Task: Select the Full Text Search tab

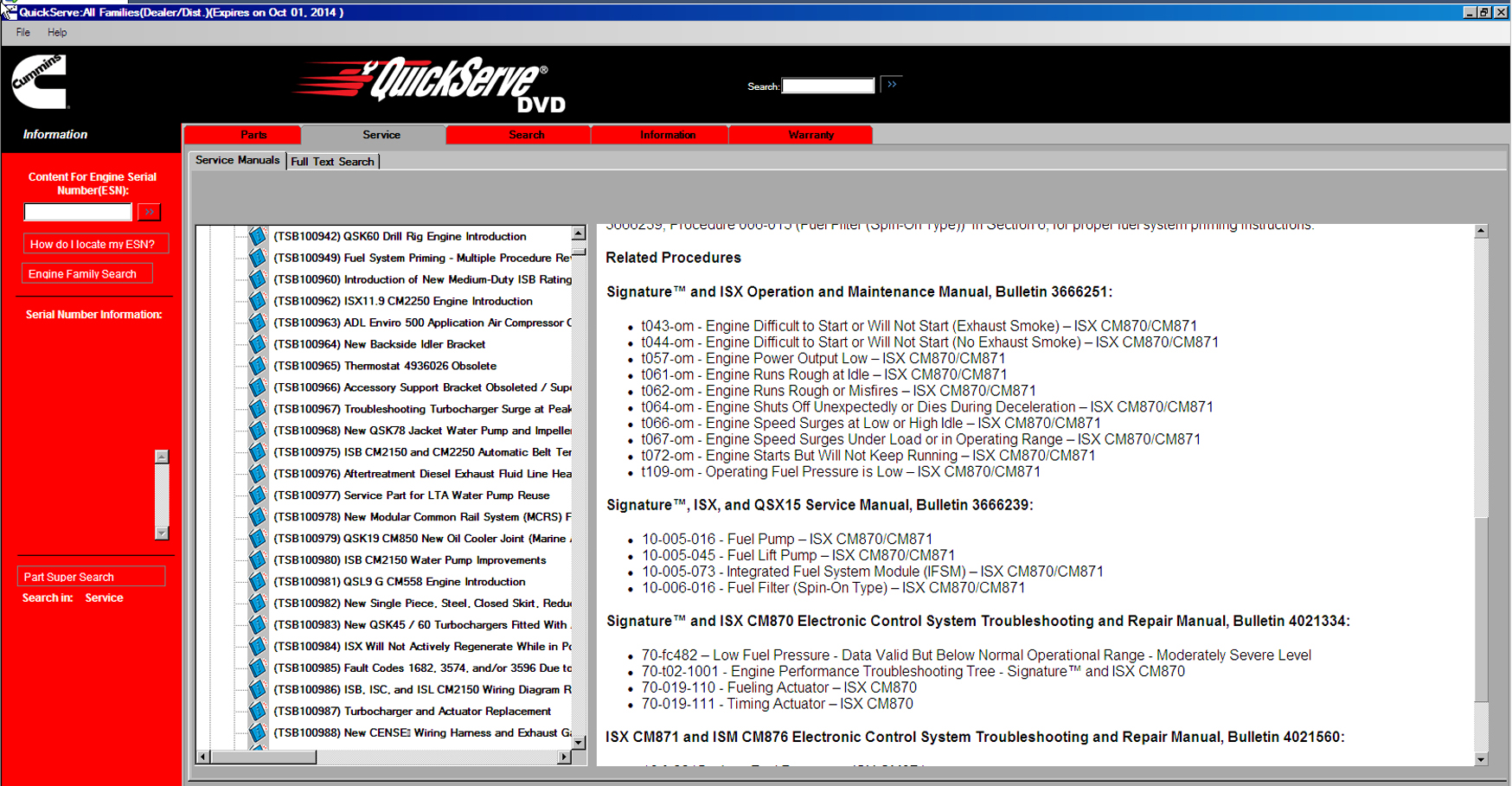Action: coord(332,162)
